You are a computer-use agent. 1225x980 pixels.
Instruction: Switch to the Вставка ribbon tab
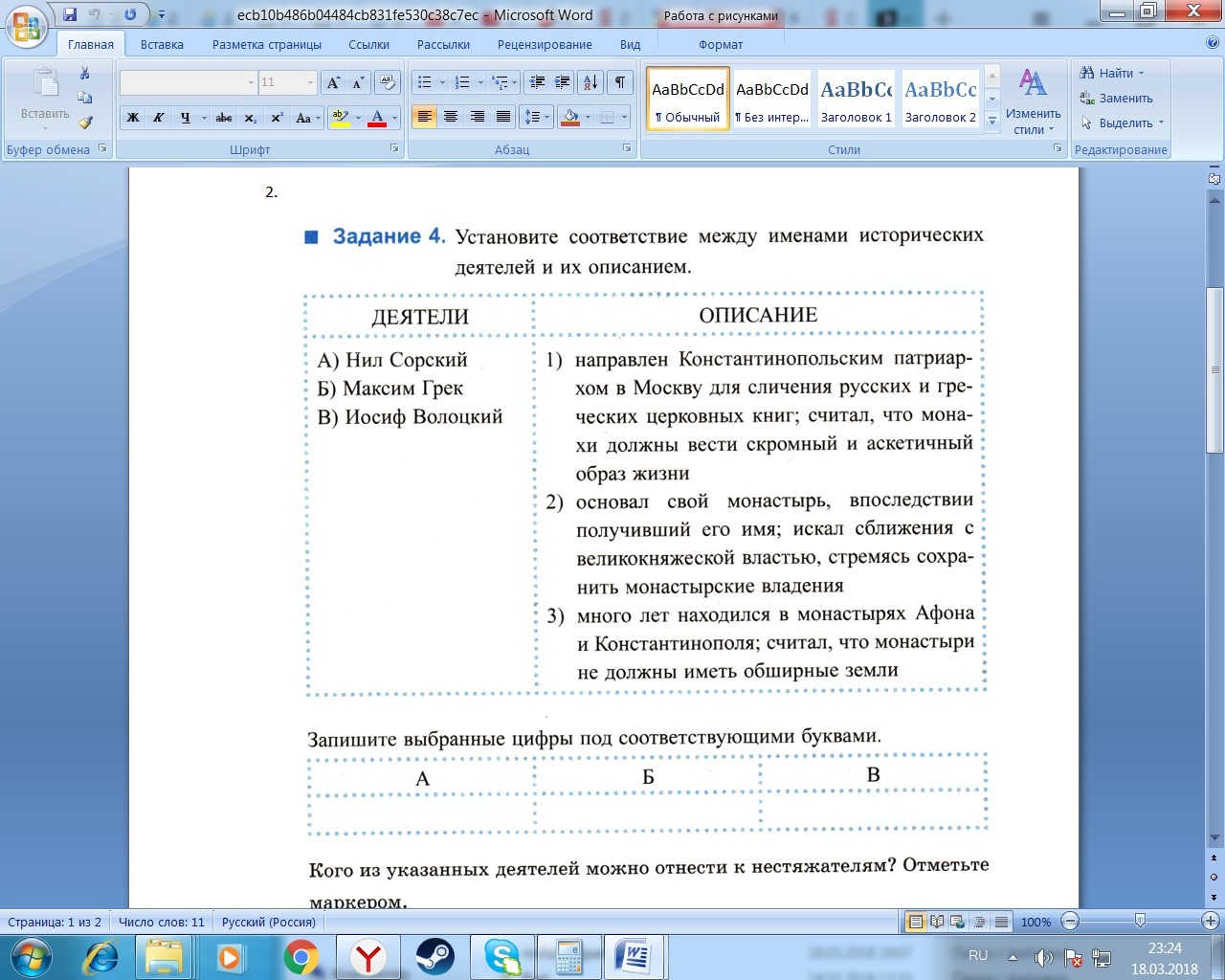162,44
